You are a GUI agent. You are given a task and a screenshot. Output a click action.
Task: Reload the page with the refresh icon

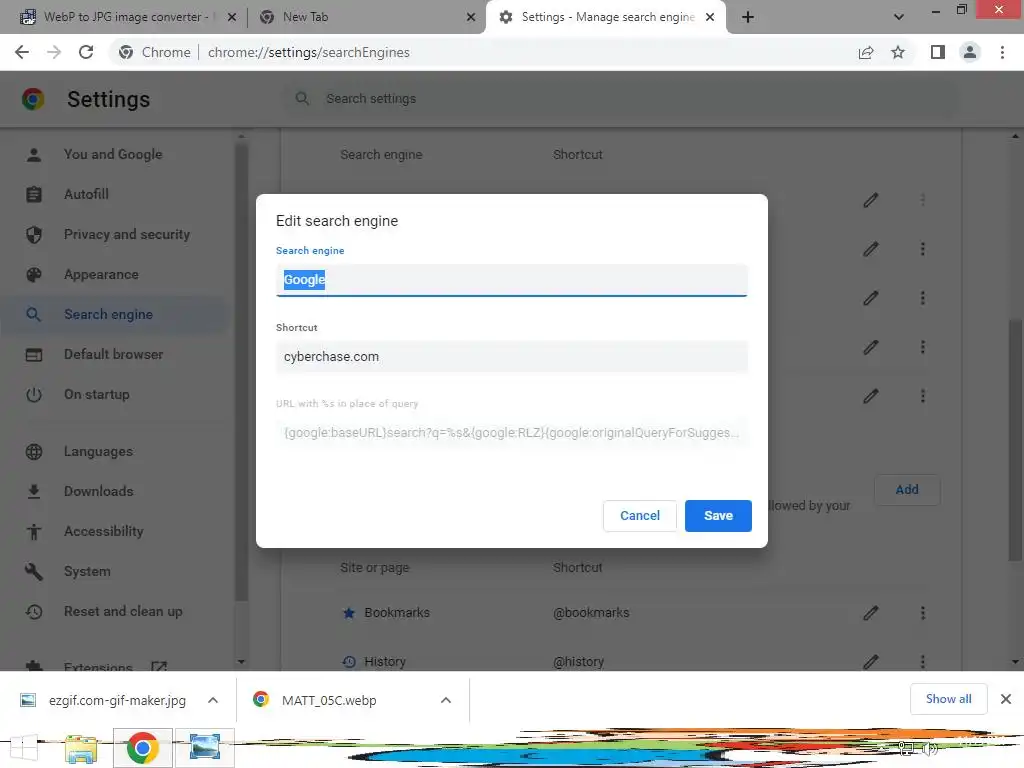pyautogui.click(x=86, y=52)
